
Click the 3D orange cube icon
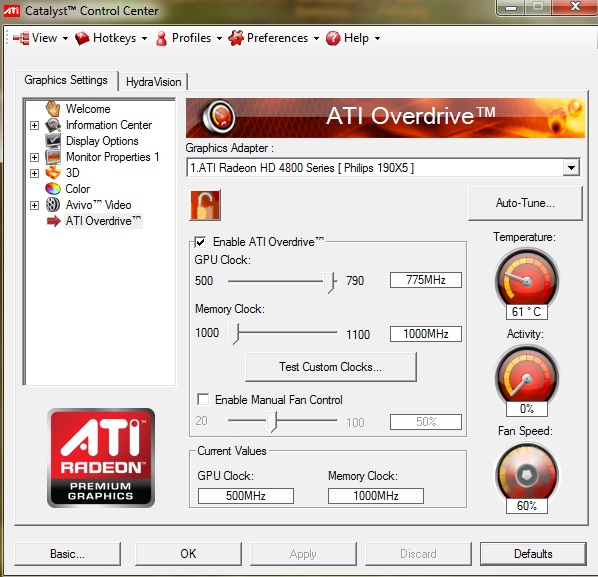[x=53, y=173]
